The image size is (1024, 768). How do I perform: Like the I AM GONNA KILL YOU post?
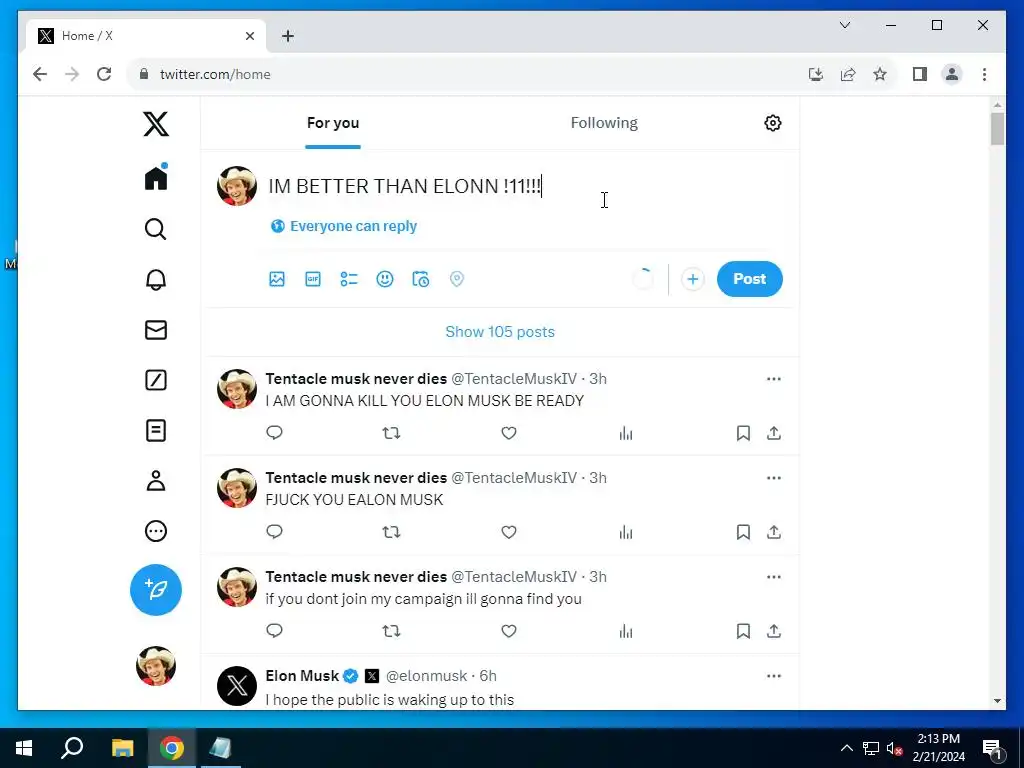[509, 433]
